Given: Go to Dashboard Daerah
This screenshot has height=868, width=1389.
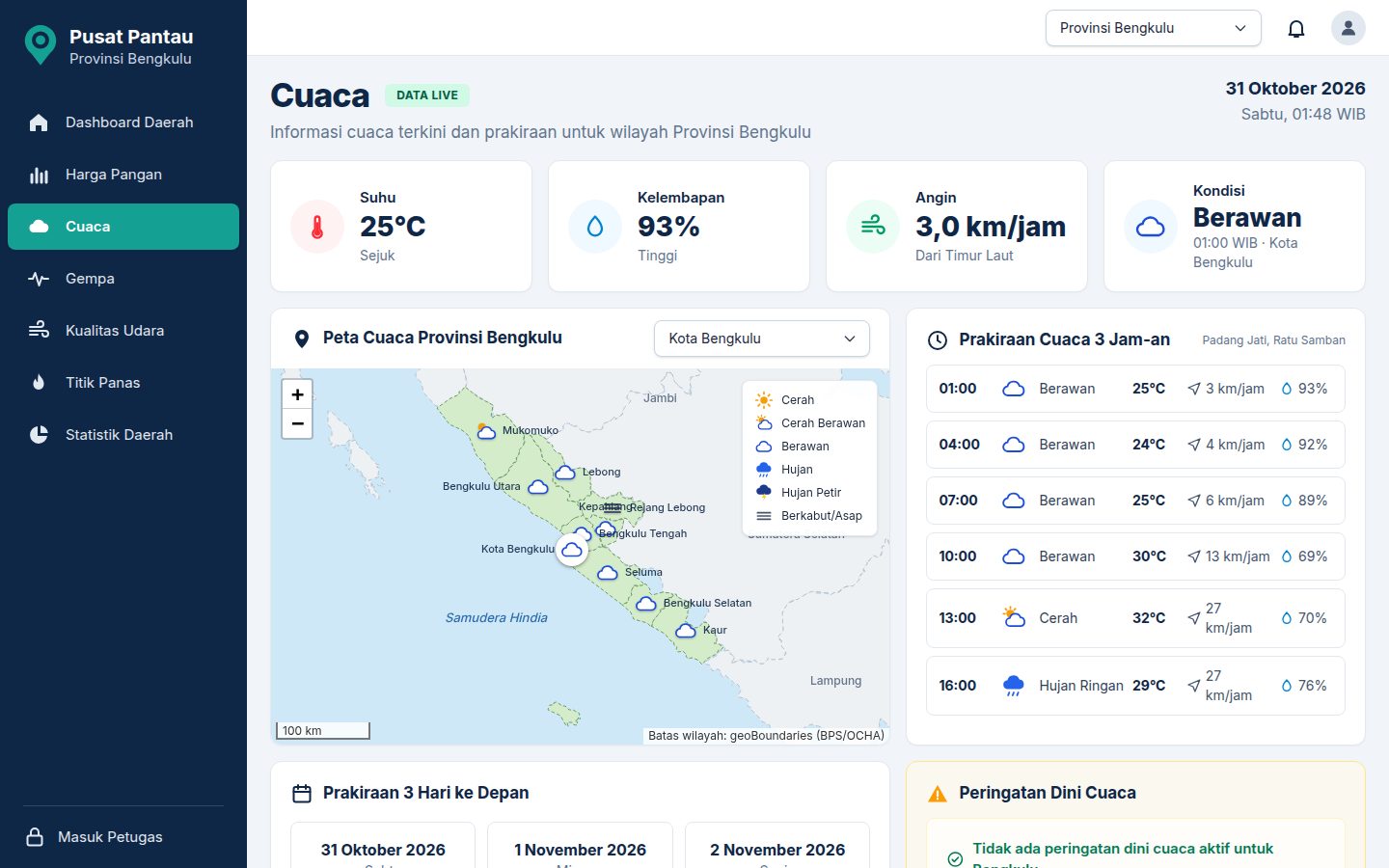Looking at the screenshot, I should pyautogui.click(x=123, y=122).
